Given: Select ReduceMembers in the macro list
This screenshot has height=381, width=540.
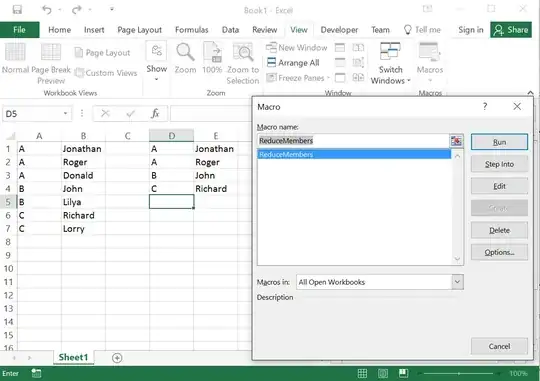Looking at the screenshot, I should coord(354,154).
